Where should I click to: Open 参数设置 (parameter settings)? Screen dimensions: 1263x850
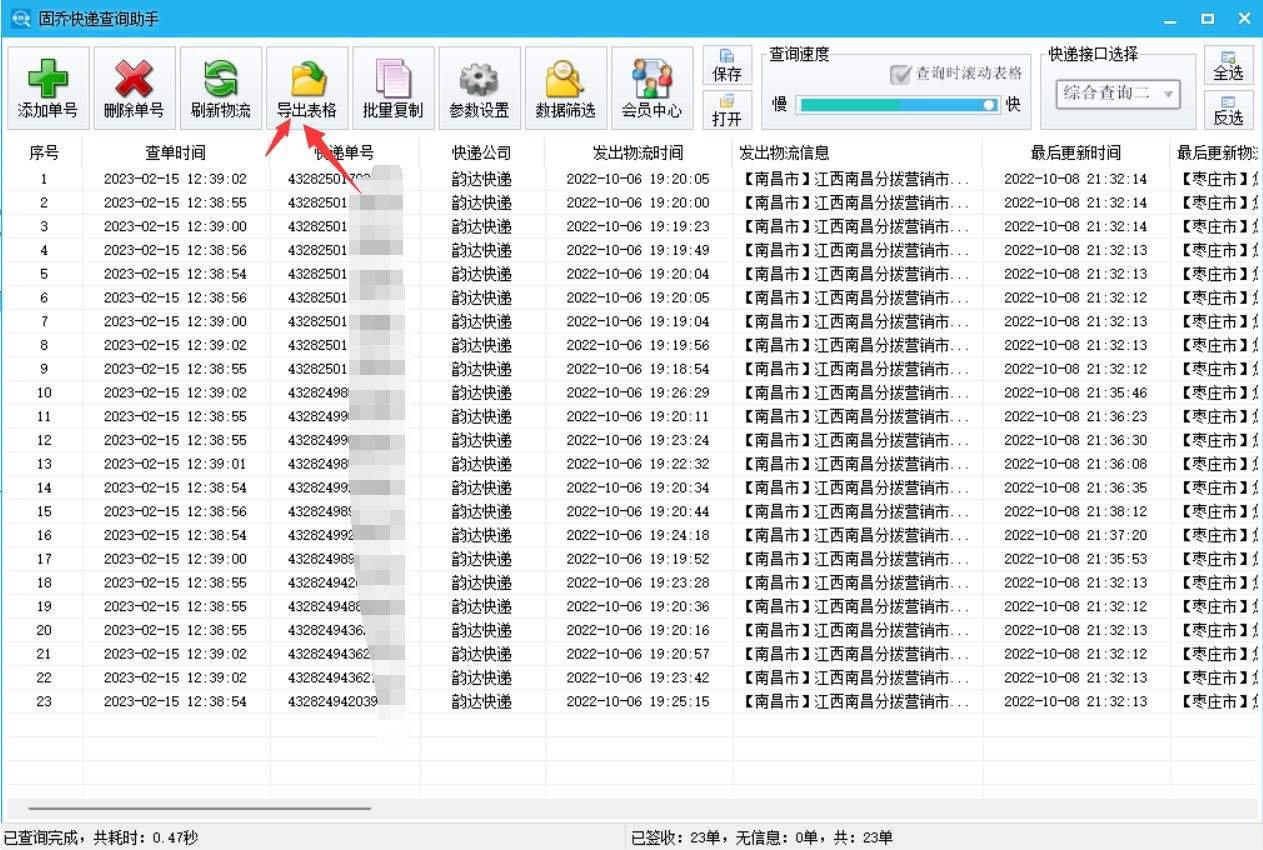(478, 88)
